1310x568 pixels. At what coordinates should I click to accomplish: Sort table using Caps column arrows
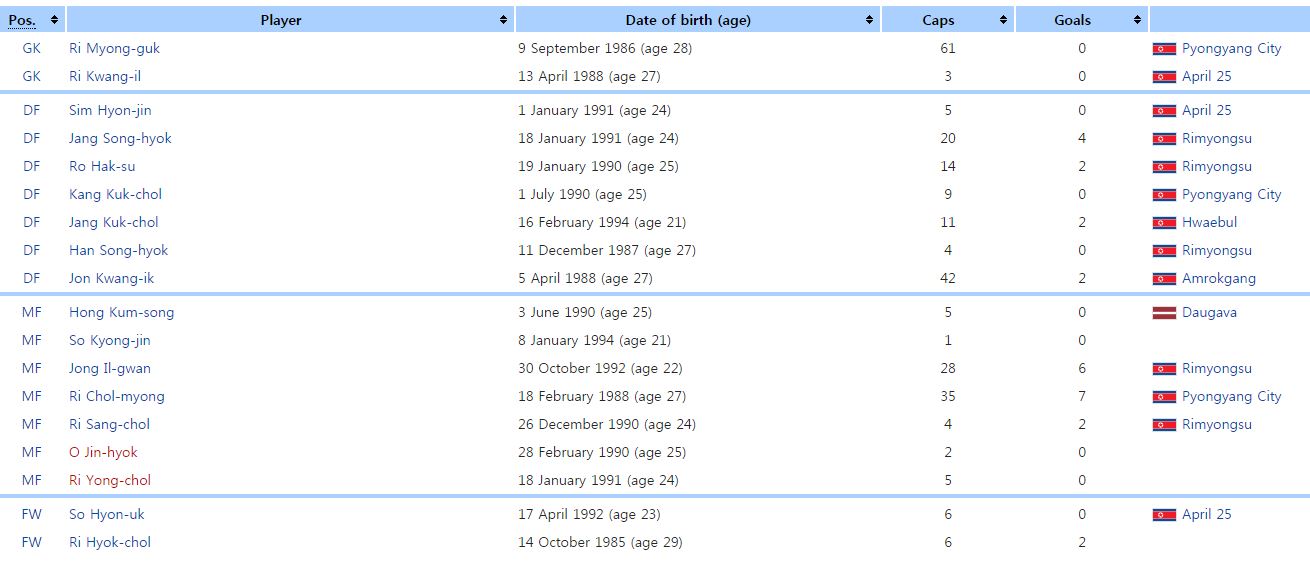click(x=1003, y=20)
